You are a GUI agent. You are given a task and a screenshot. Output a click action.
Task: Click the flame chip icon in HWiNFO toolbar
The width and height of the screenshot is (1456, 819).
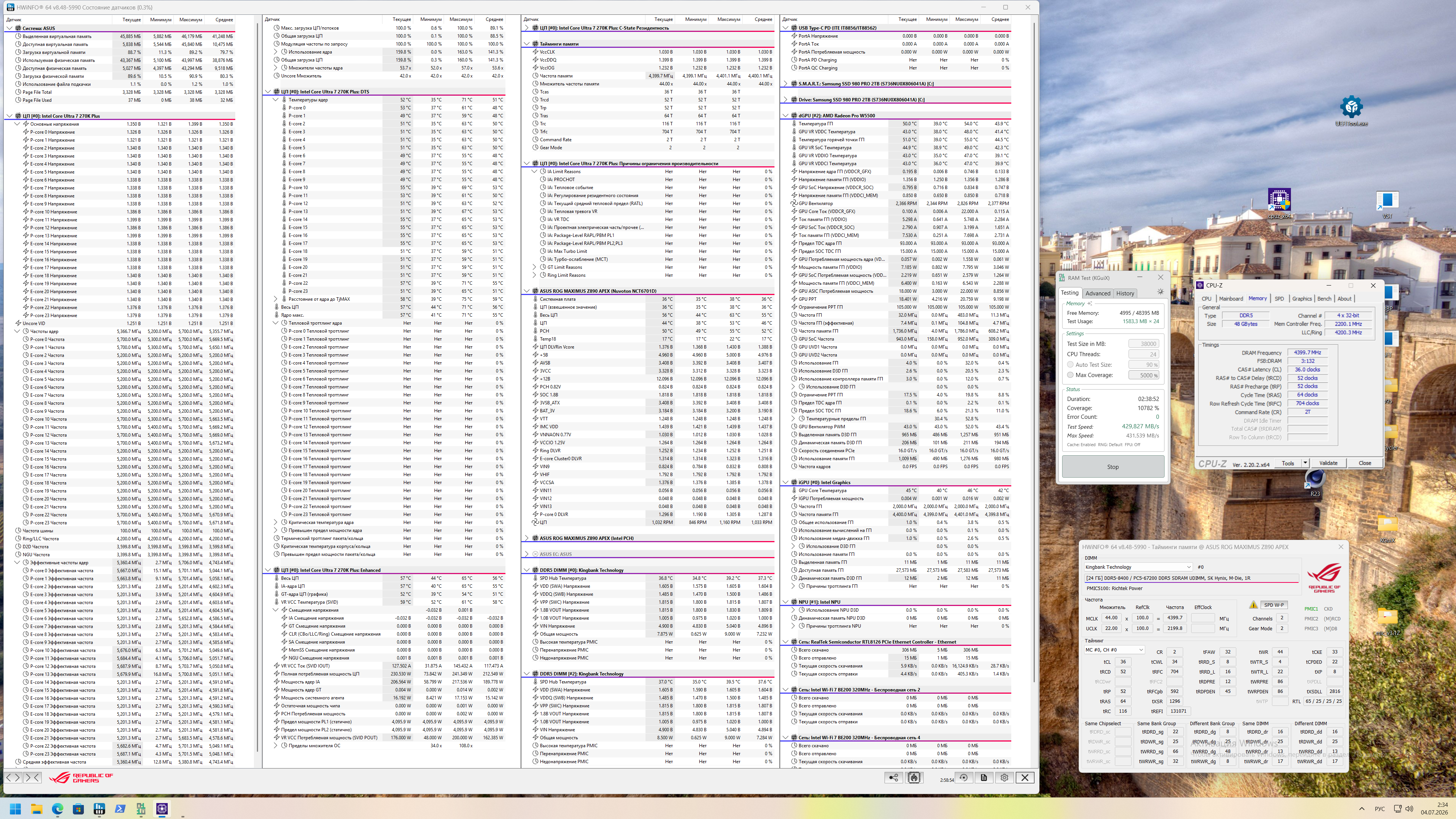tap(914, 778)
